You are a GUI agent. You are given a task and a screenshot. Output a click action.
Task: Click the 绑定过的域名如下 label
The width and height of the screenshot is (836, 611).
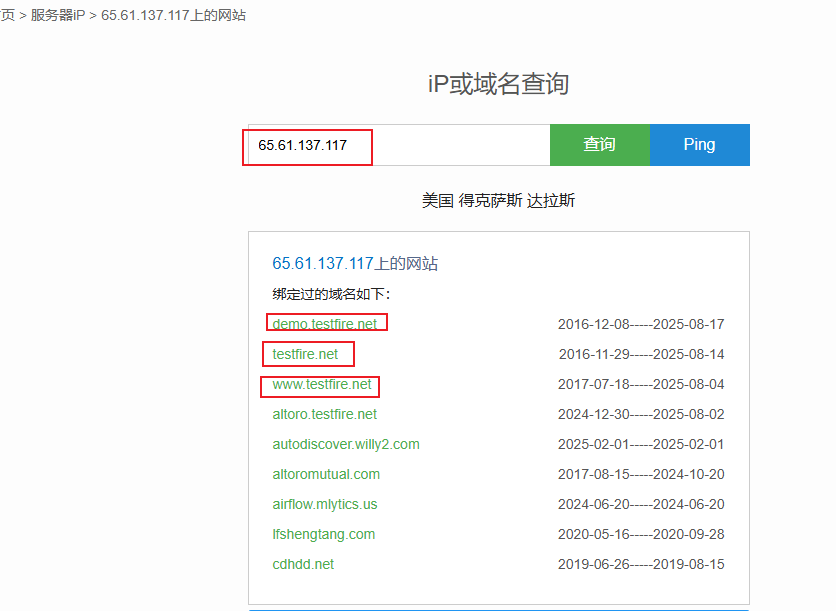pyautogui.click(x=331, y=294)
